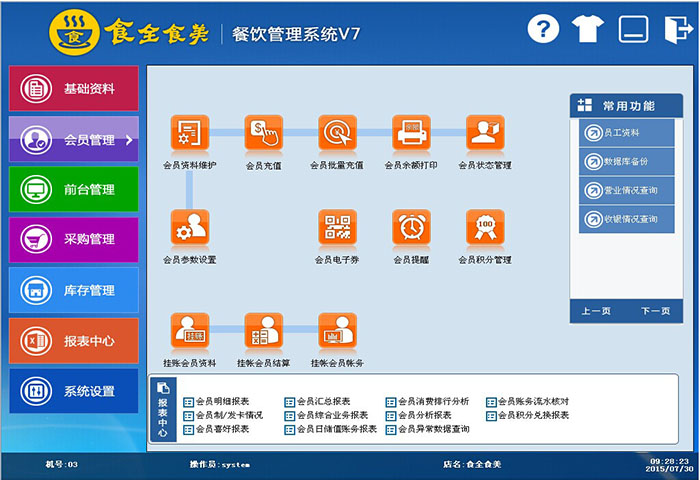Open 会员喜好报表 link
Viewport: 700px width, 480px height.
(217, 429)
